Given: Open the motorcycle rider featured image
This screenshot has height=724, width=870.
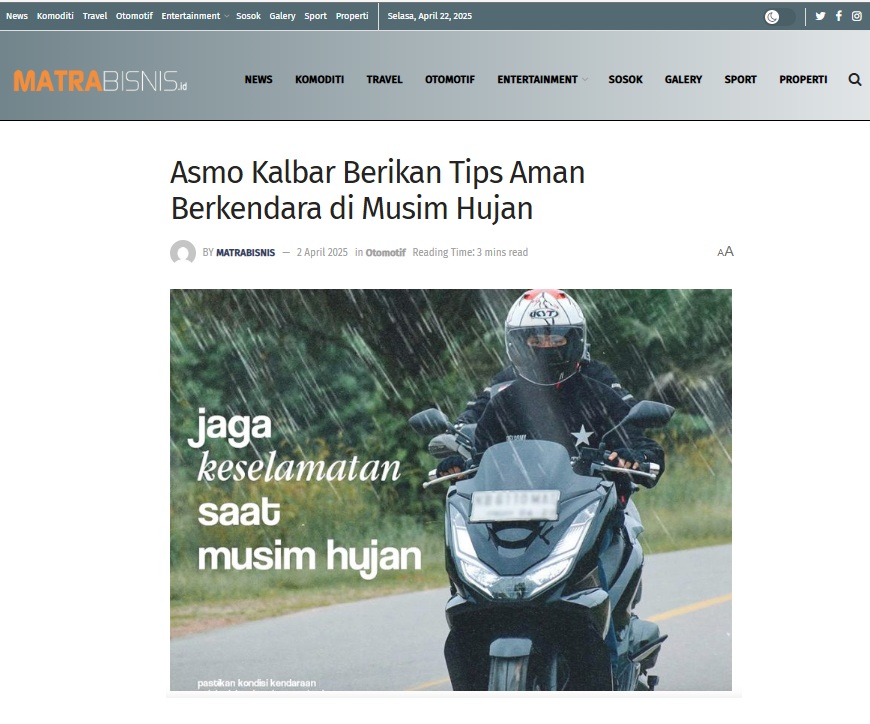Looking at the screenshot, I should click(451, 490).
